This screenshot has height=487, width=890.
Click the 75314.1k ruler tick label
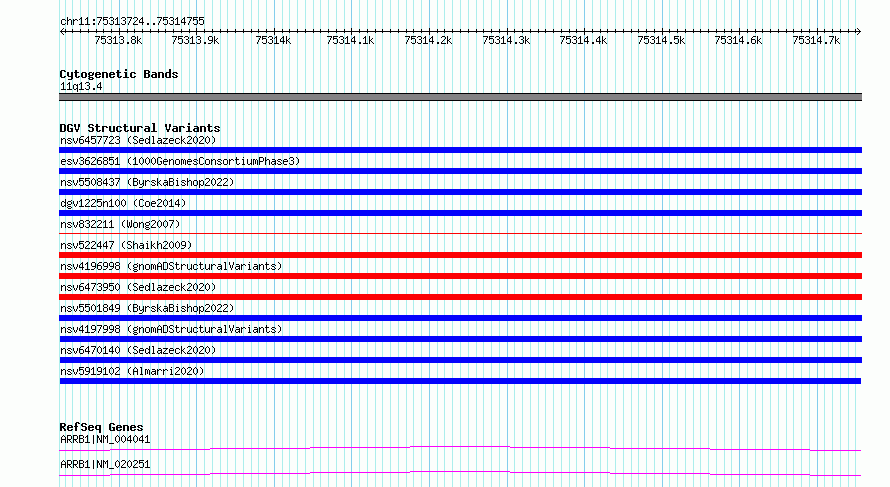350,40
